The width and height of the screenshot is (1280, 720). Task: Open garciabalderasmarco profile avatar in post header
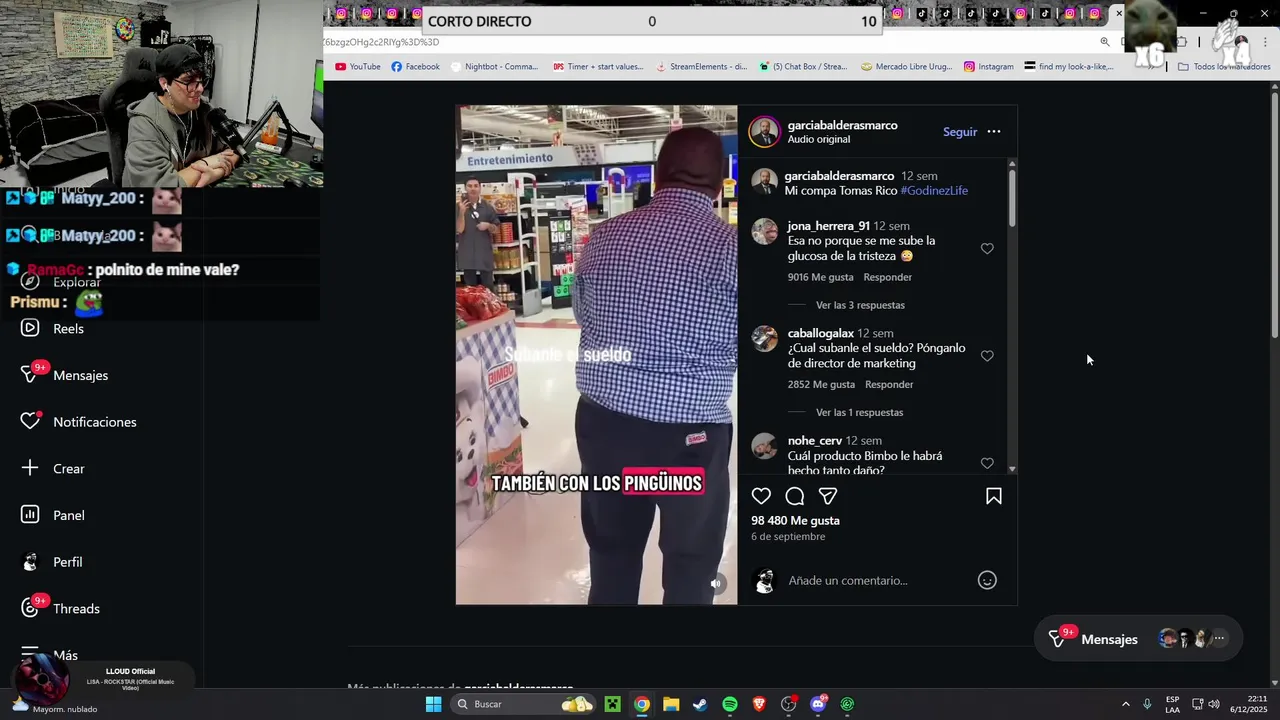point(765,132)
